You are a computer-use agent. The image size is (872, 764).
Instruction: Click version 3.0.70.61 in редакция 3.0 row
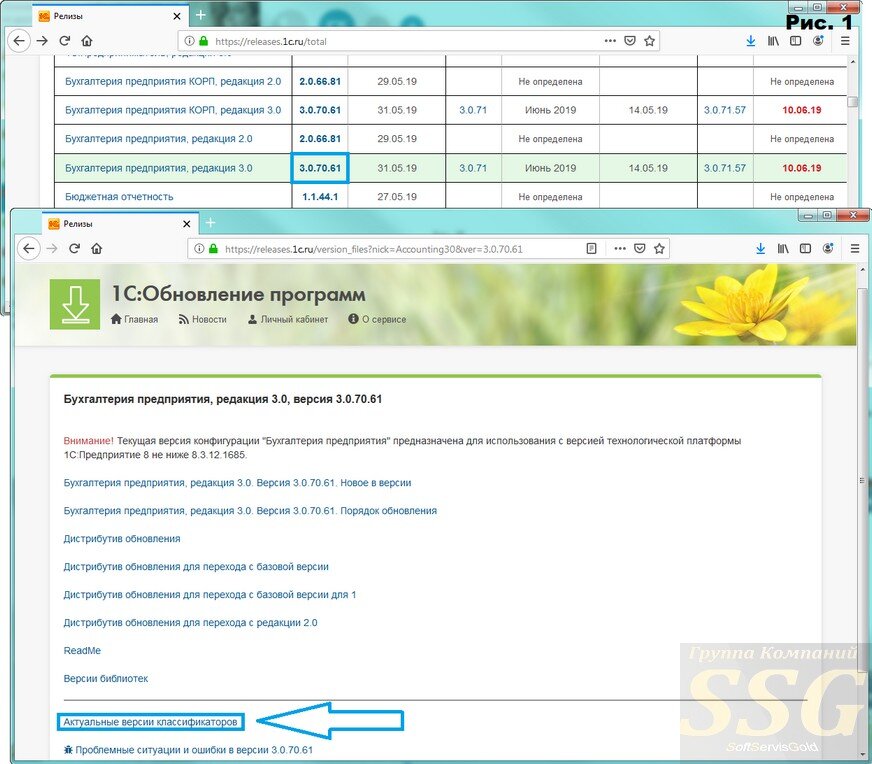[320, 168]
